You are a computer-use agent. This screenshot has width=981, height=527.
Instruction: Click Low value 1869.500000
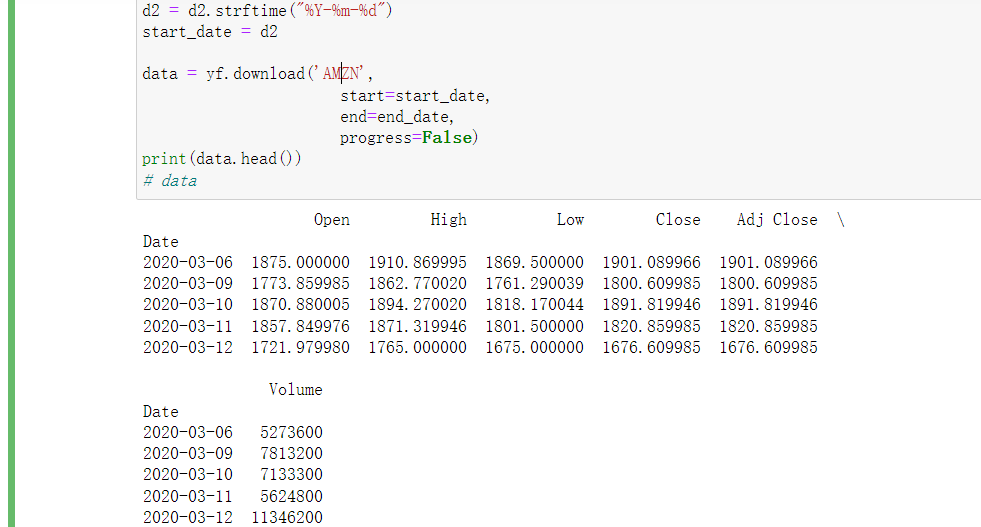point(534,262)
